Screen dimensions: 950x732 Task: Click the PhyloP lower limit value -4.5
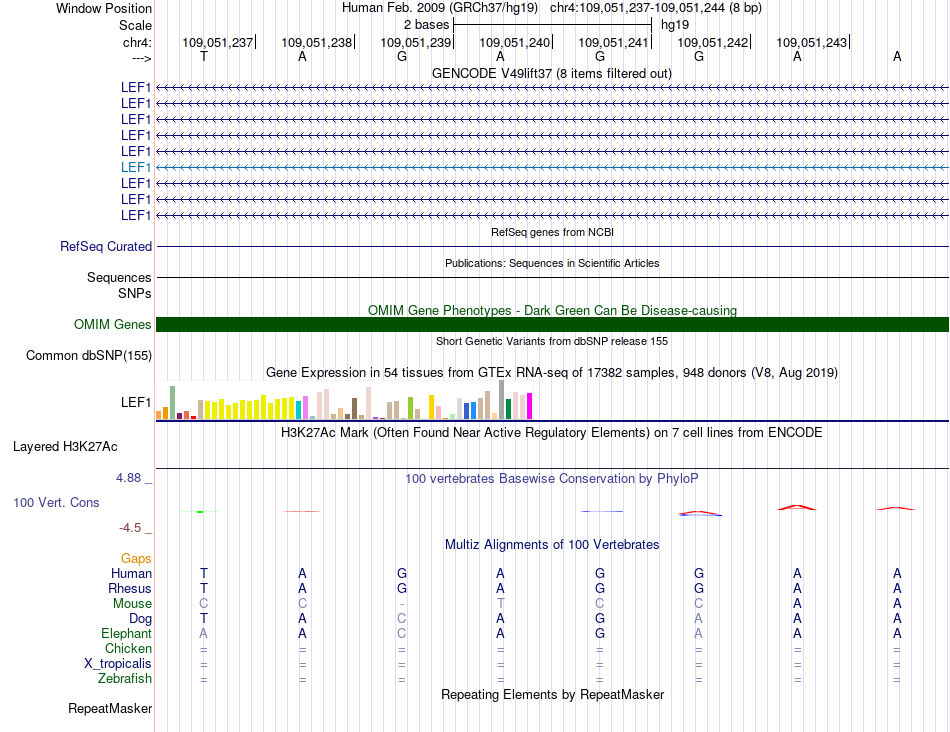tap(130, 528)
